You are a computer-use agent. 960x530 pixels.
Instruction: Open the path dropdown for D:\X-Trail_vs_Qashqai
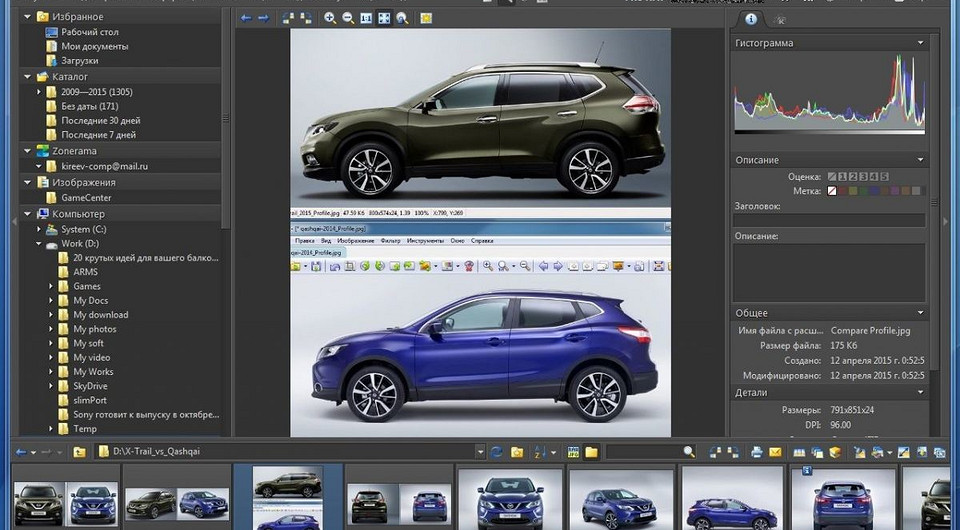[480, 452]
